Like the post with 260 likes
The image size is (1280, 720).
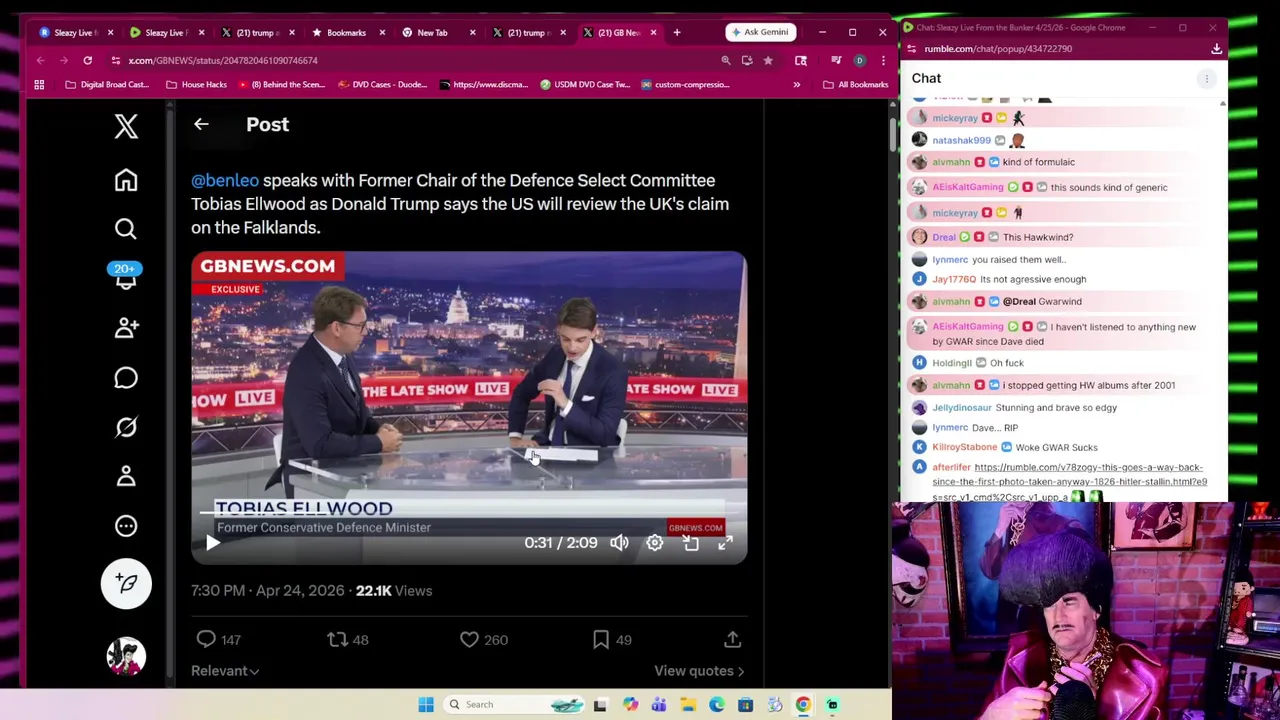tap(483, 640)
